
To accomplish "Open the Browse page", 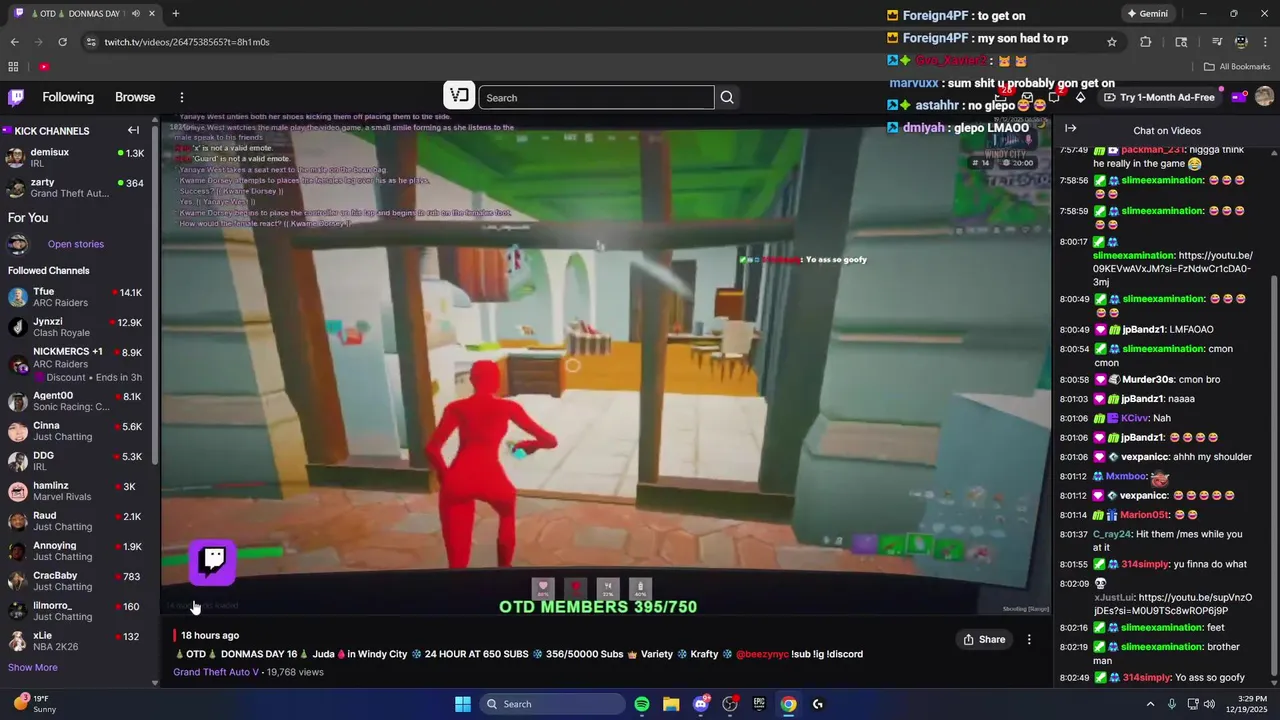I will point(135,97).
